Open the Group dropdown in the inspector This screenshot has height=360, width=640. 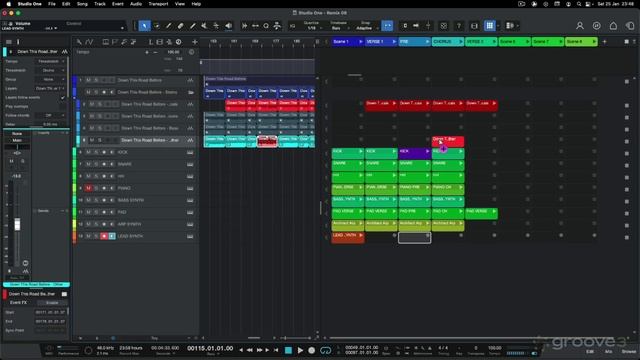point(50,79)
